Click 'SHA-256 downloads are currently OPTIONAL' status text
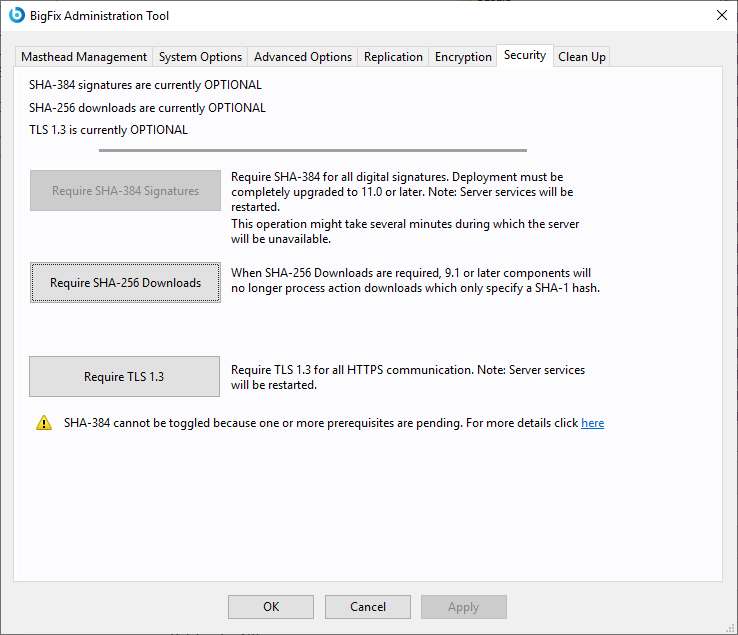 [147, 108]
